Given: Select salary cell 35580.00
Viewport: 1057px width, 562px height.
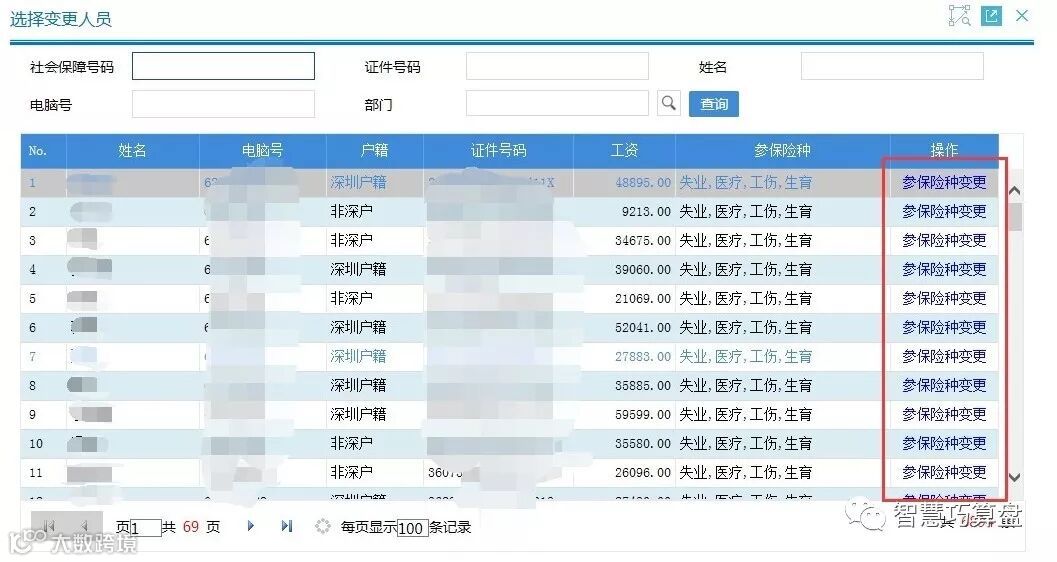Looking at the screenshot, I should (x=642, y=443).
